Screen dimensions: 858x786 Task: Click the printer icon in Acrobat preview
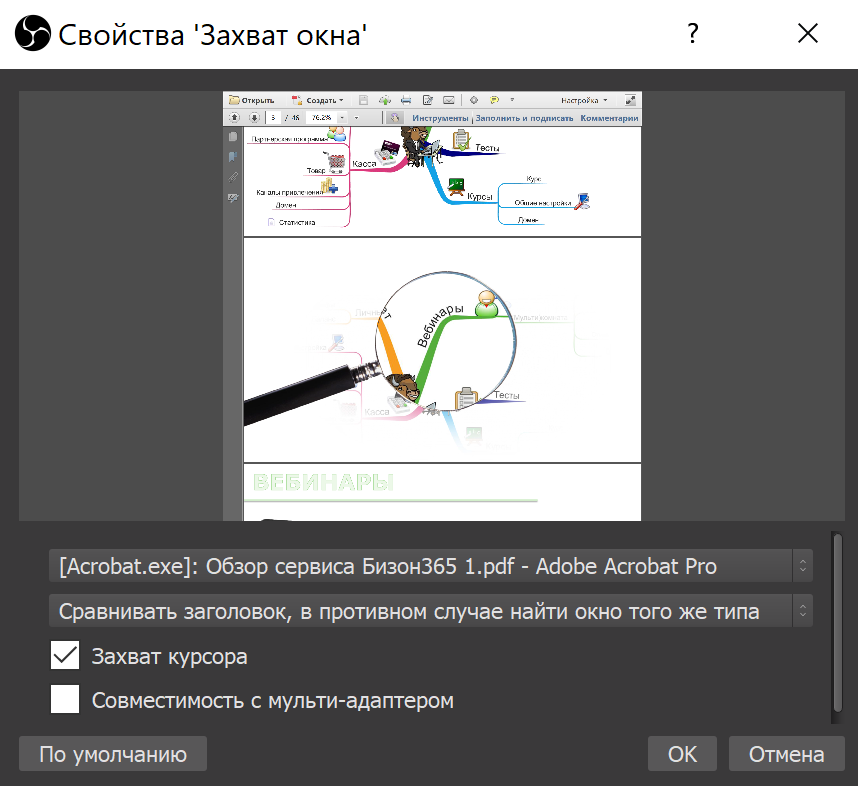(405, 100)
